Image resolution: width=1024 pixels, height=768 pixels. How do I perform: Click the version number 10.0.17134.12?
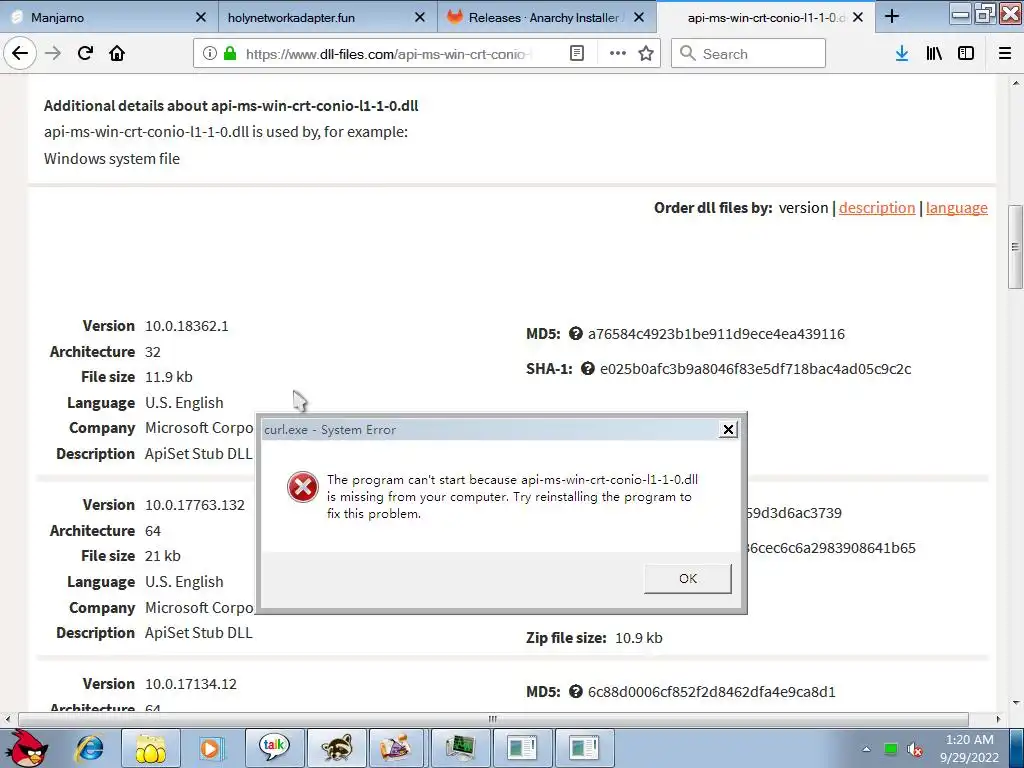191,684
